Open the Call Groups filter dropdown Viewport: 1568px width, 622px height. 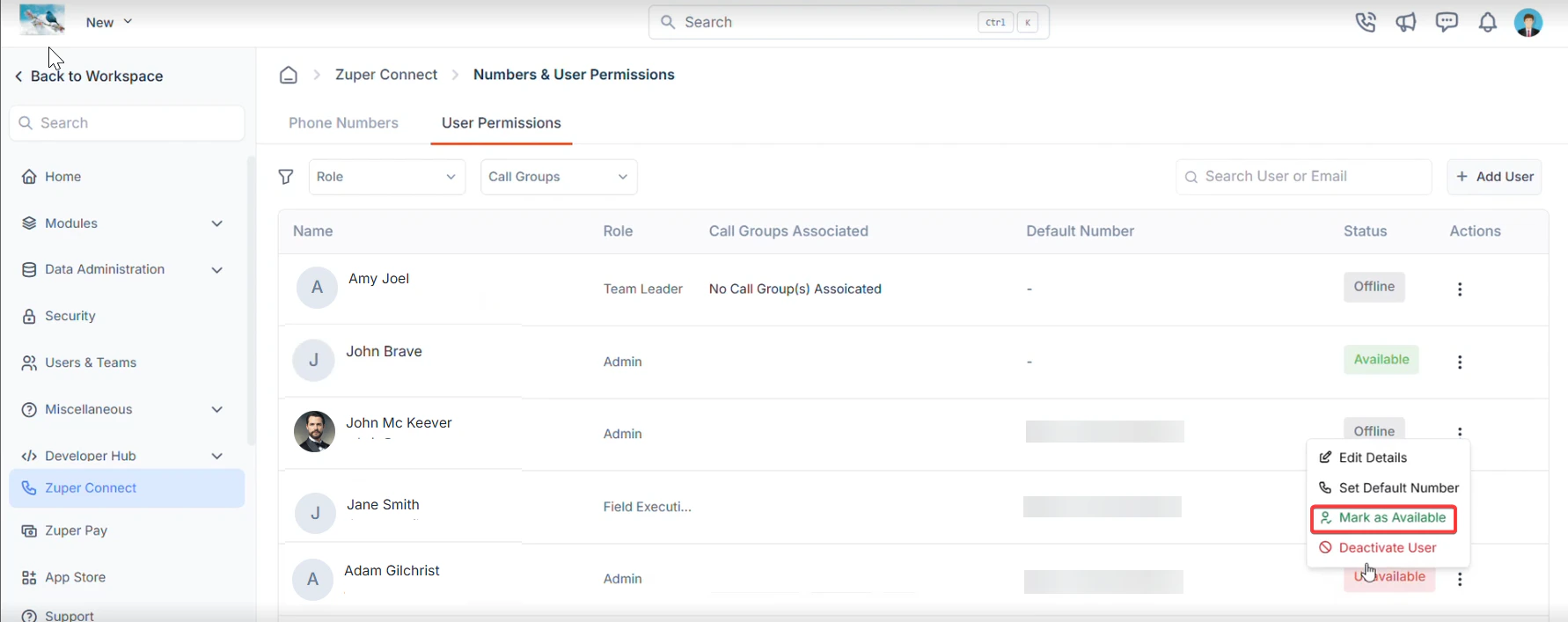point(559,177)
